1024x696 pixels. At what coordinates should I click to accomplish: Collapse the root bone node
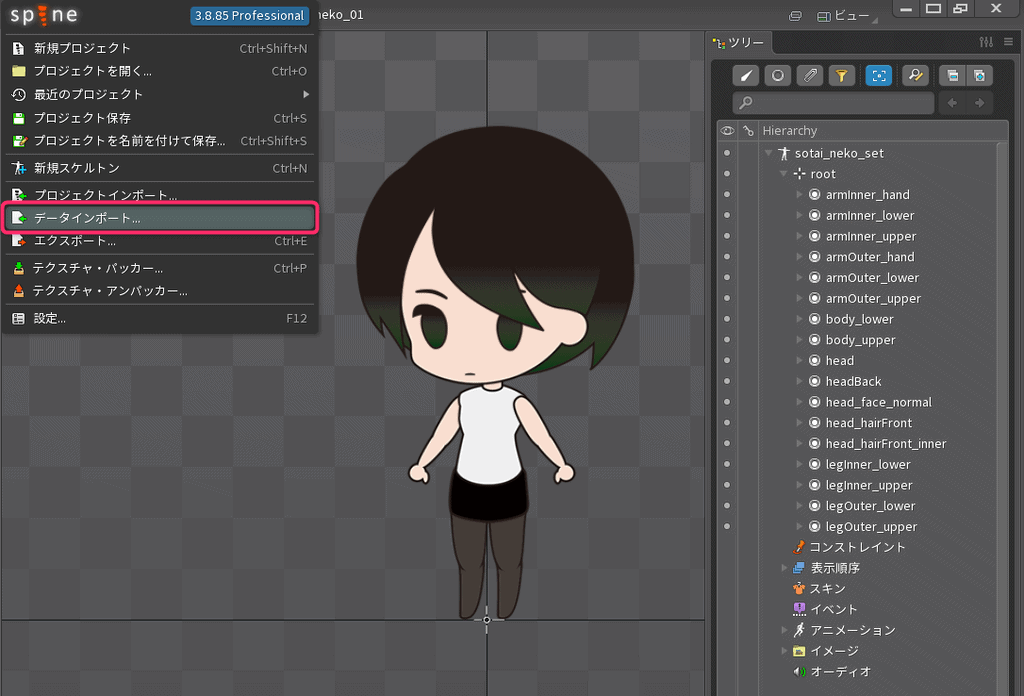[784, 174]
